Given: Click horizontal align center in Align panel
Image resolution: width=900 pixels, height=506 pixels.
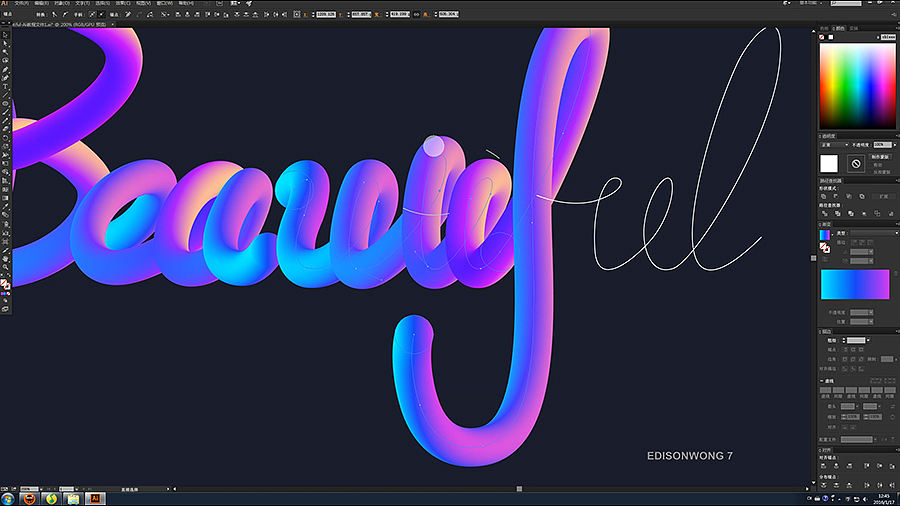Looking at the screenshot, I should coord(836,466).
